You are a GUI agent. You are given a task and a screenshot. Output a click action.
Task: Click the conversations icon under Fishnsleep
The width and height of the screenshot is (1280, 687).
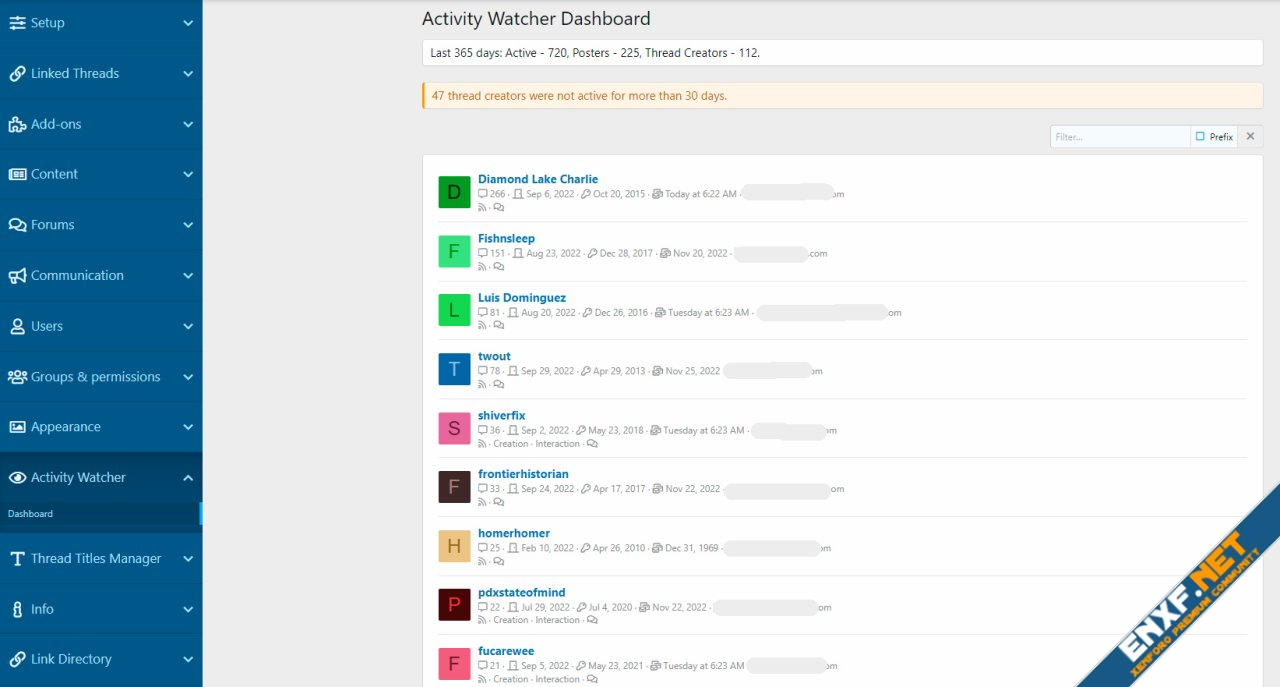(x=499, y=267)
